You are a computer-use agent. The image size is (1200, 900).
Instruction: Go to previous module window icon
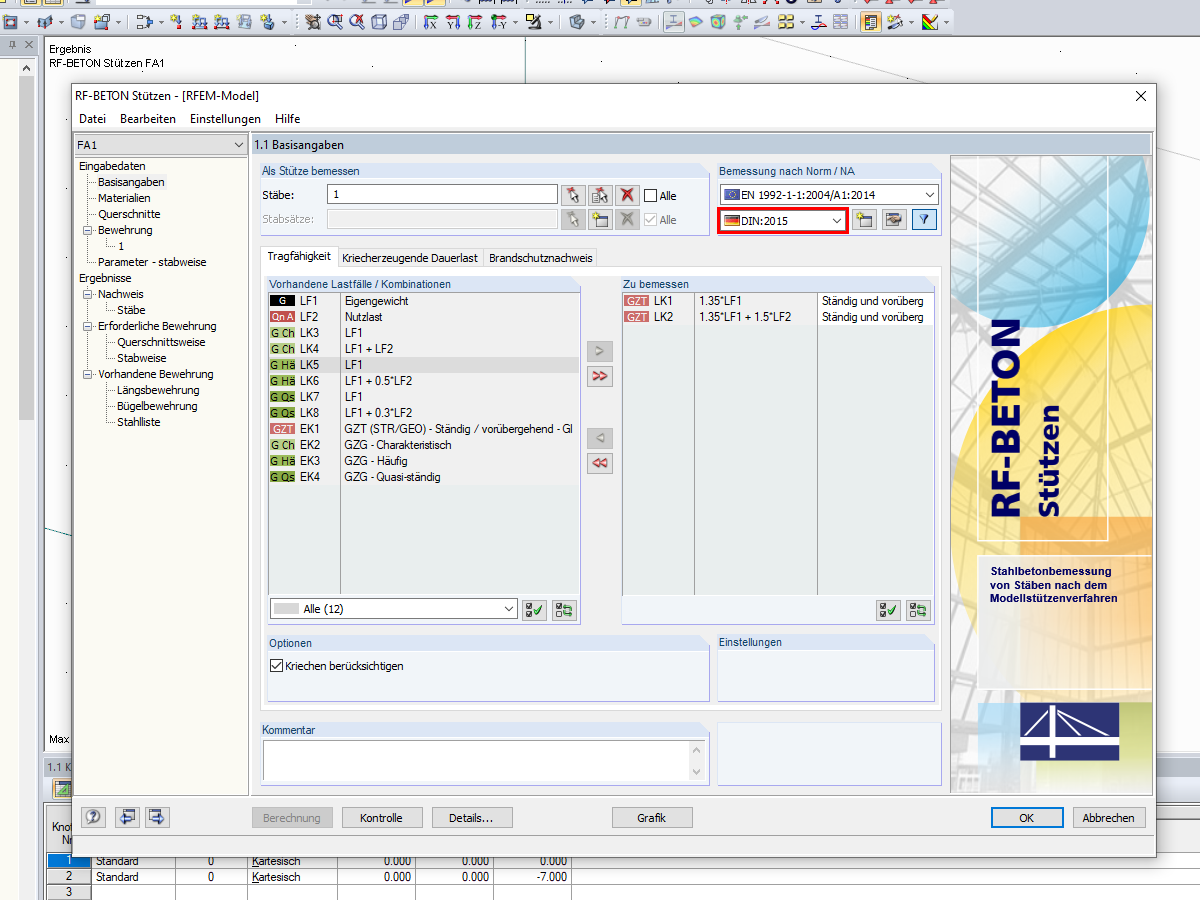pos(127,817)
